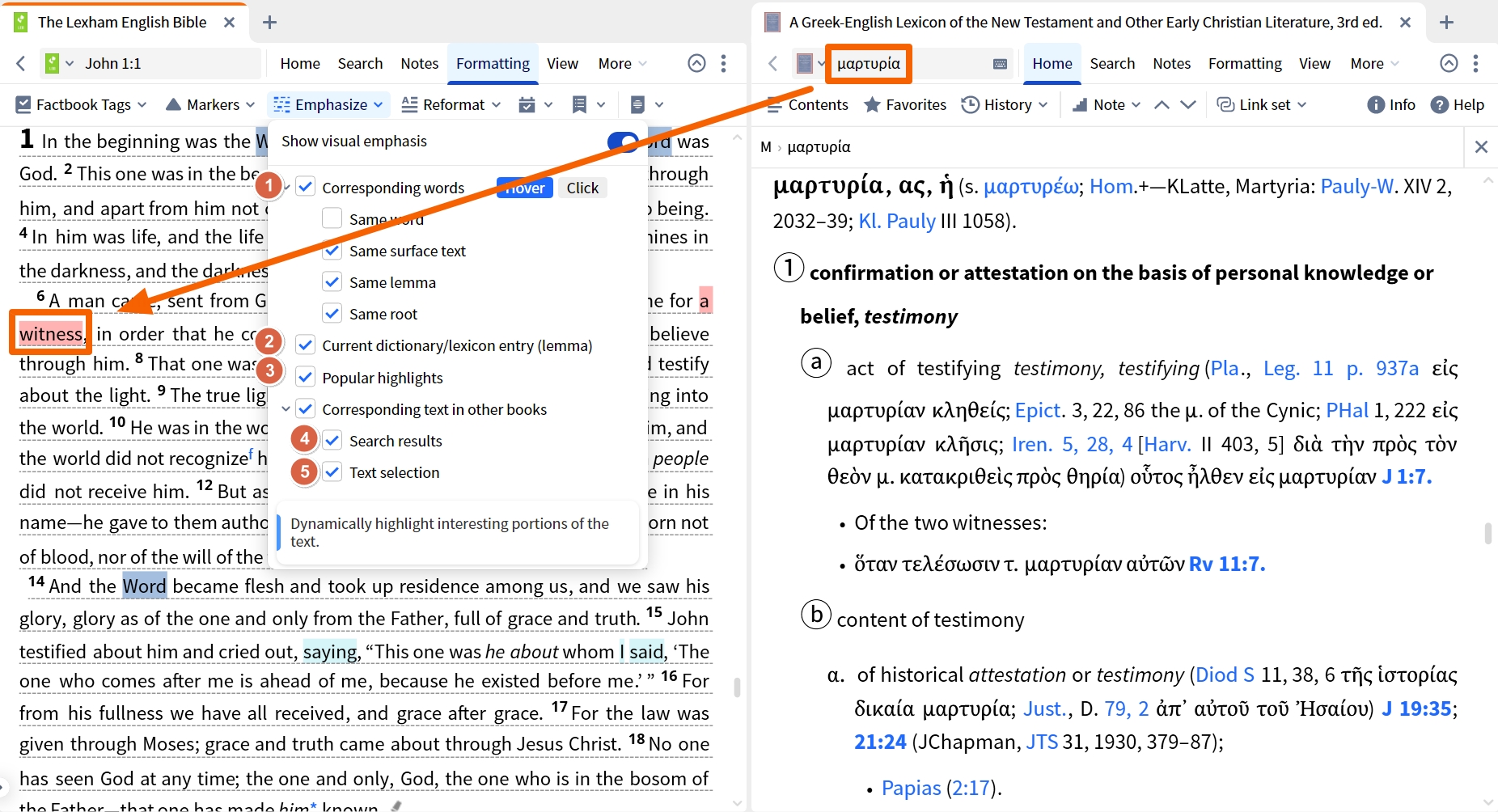Close the Greek-English Lexicon tab
1498x812 pixels.
[x=1406, y=22]
